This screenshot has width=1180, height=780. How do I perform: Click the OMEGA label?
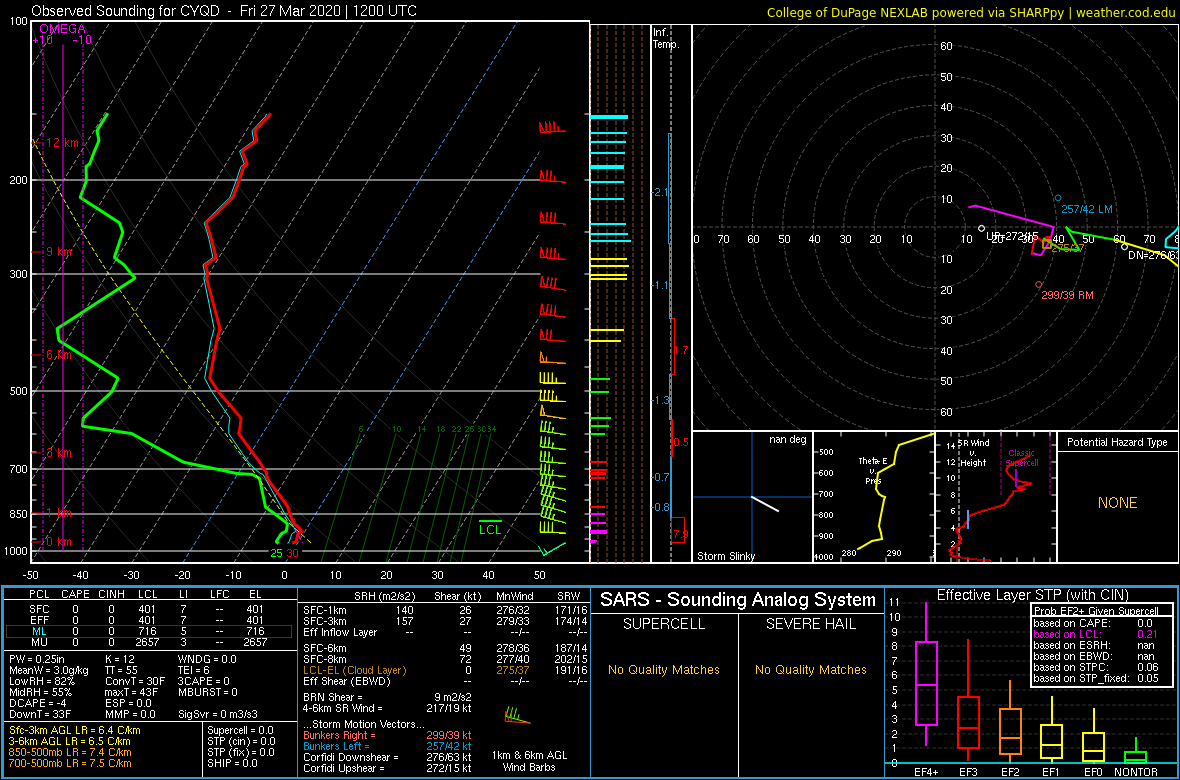(62, 29)
